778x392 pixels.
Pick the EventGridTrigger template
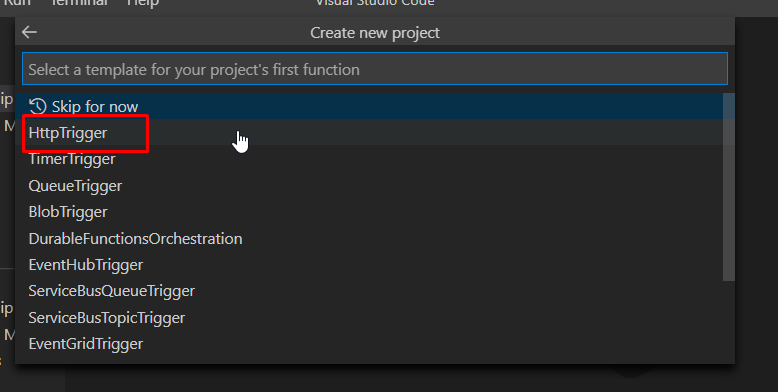(369, 344)
